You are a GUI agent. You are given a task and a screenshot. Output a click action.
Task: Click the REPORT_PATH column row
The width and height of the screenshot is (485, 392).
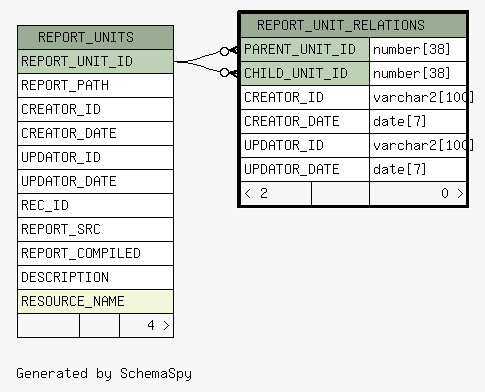(x=95, y=85)
